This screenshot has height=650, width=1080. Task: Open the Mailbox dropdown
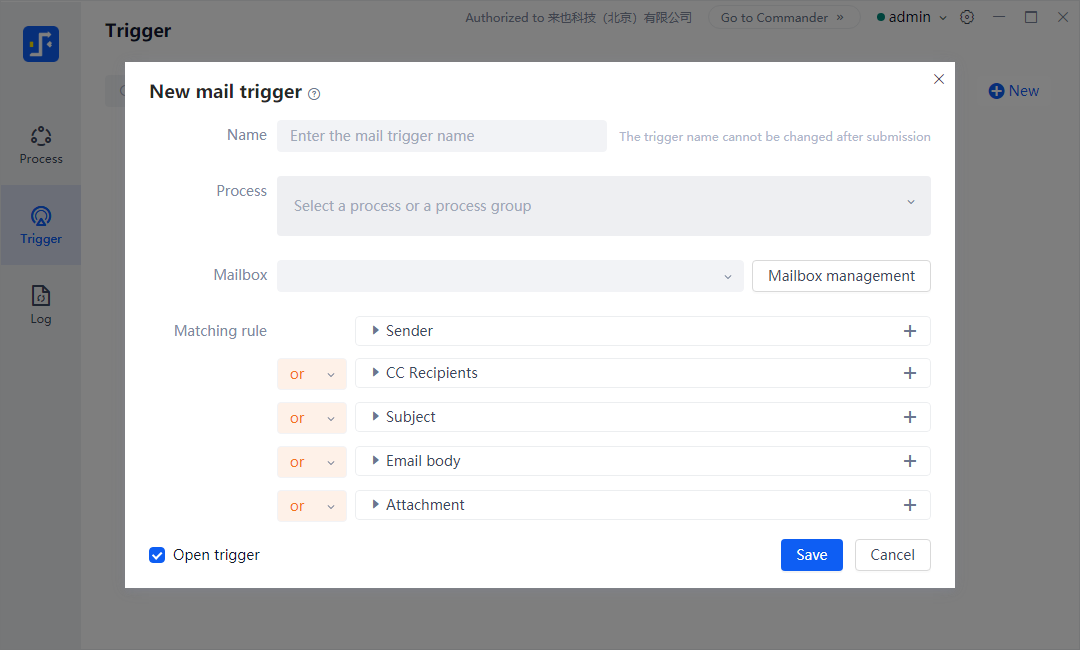(510, 276)
